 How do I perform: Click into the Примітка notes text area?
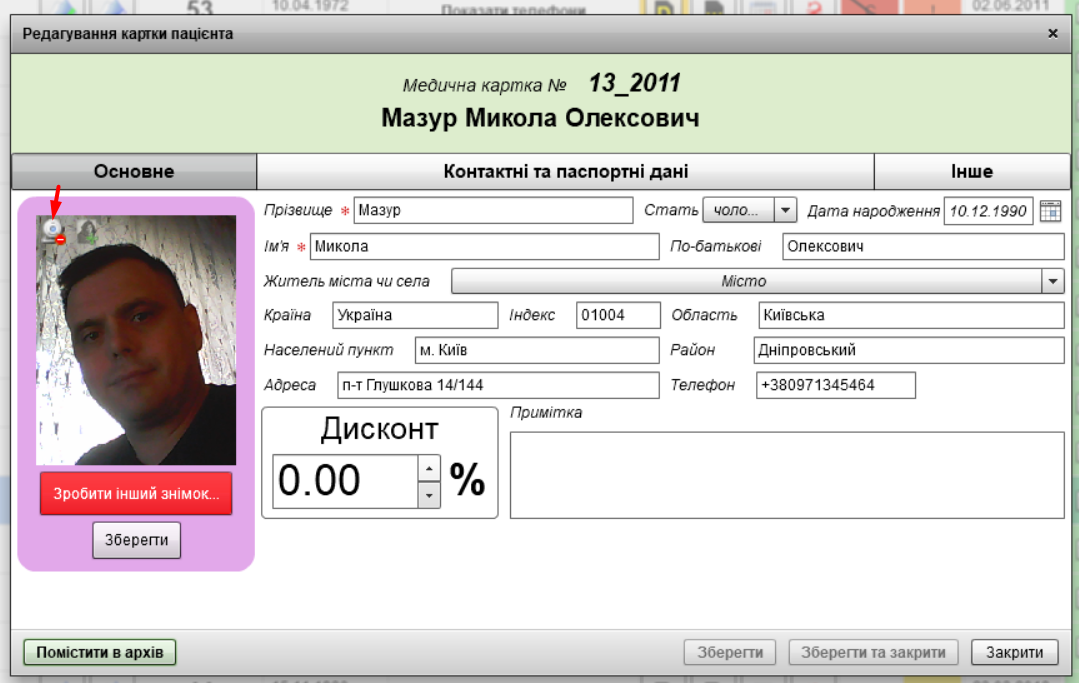786,475
